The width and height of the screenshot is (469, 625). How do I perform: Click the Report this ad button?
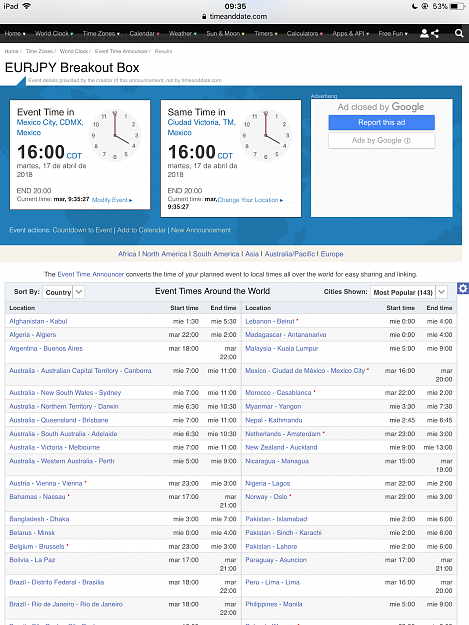pyautogui.click(x=381, y=122)
